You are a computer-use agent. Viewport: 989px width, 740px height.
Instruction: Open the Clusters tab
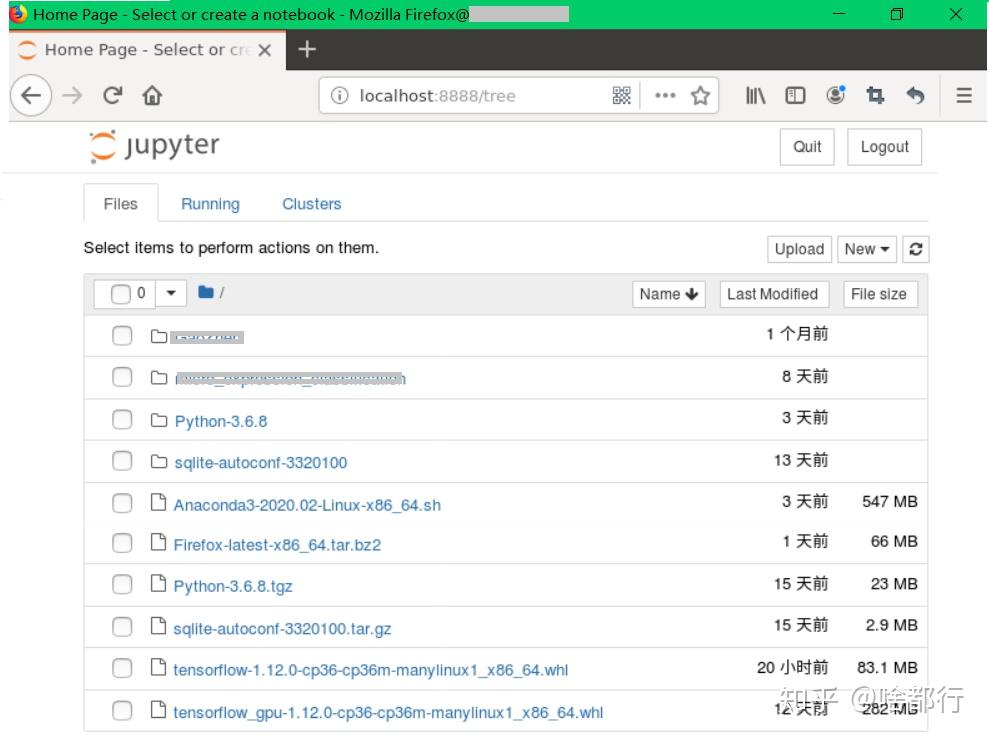click(x=311, y=203)
